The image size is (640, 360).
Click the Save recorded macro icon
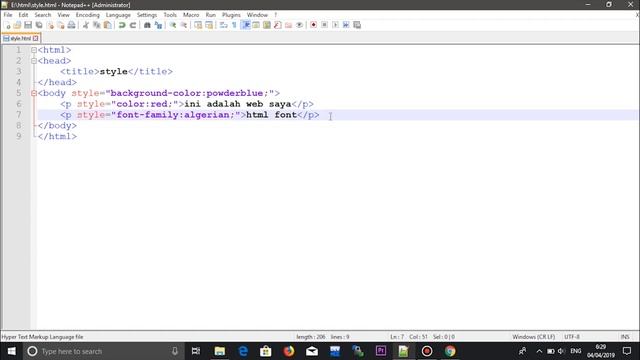pos(357,25)
